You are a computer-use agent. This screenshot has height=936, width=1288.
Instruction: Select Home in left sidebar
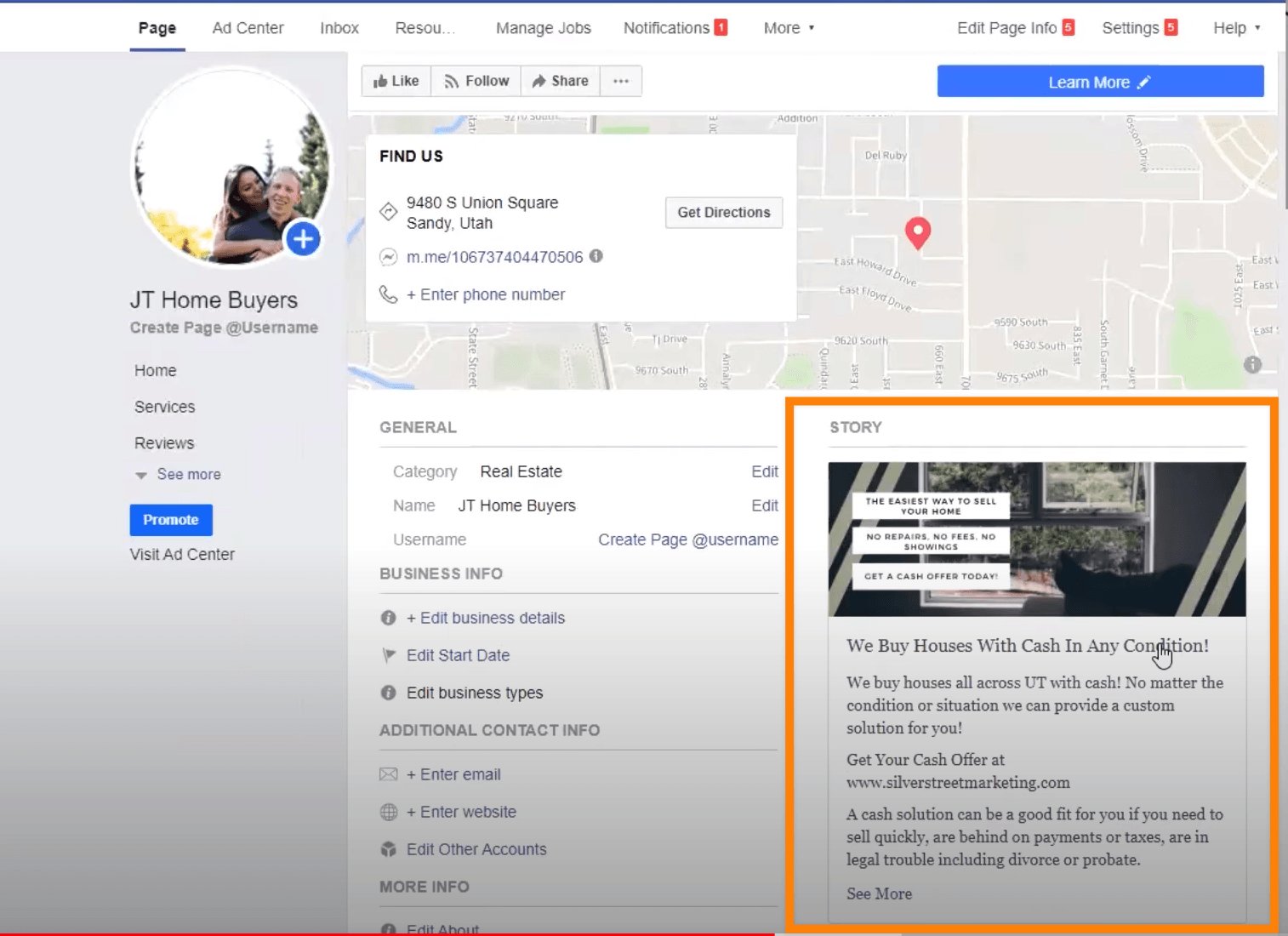(x=156, y=371)
